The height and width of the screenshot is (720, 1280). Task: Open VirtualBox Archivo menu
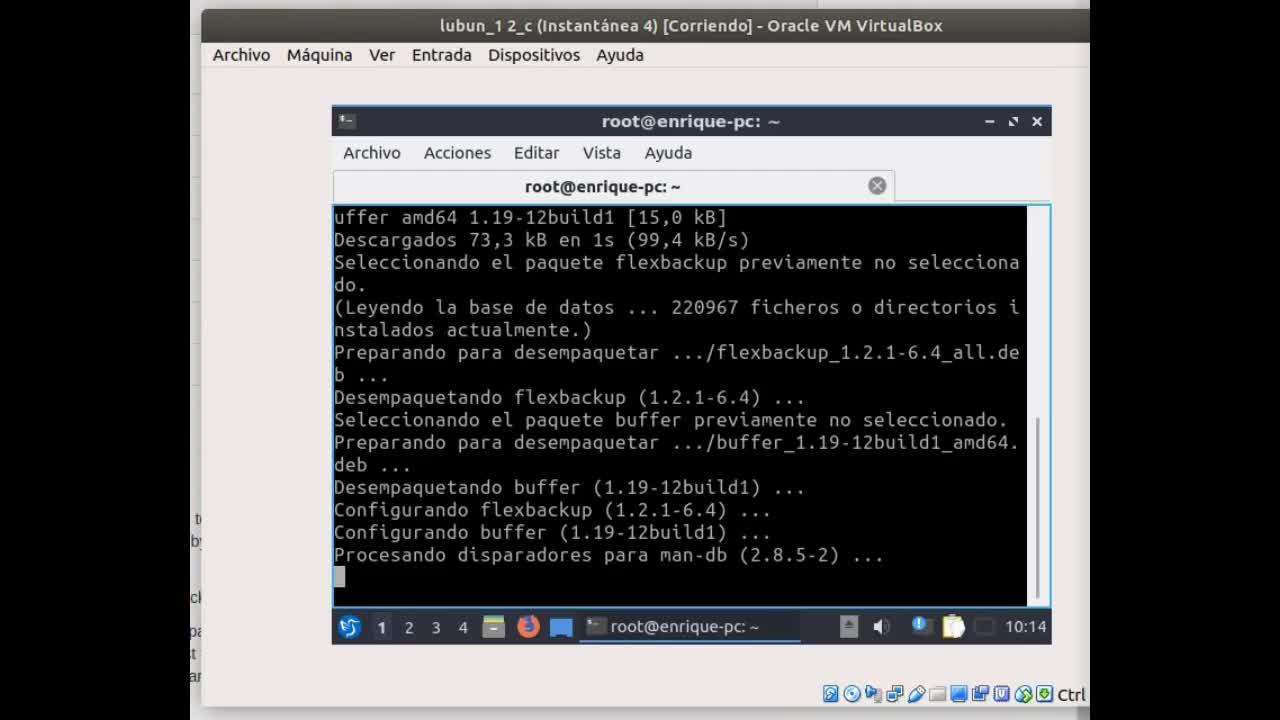[241, 55]
